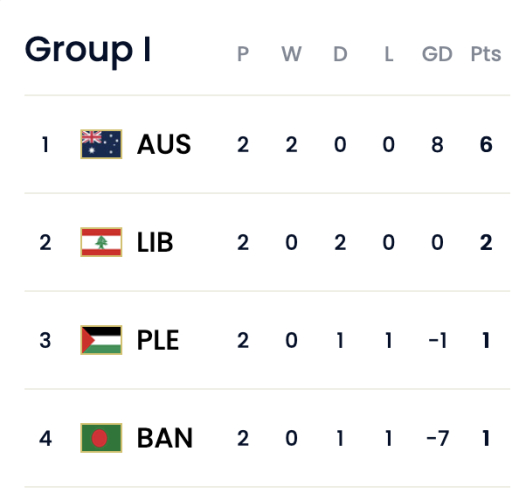Click the Palestine flag icon
Viewport: 526px width, 500px height.
[101, 340]
